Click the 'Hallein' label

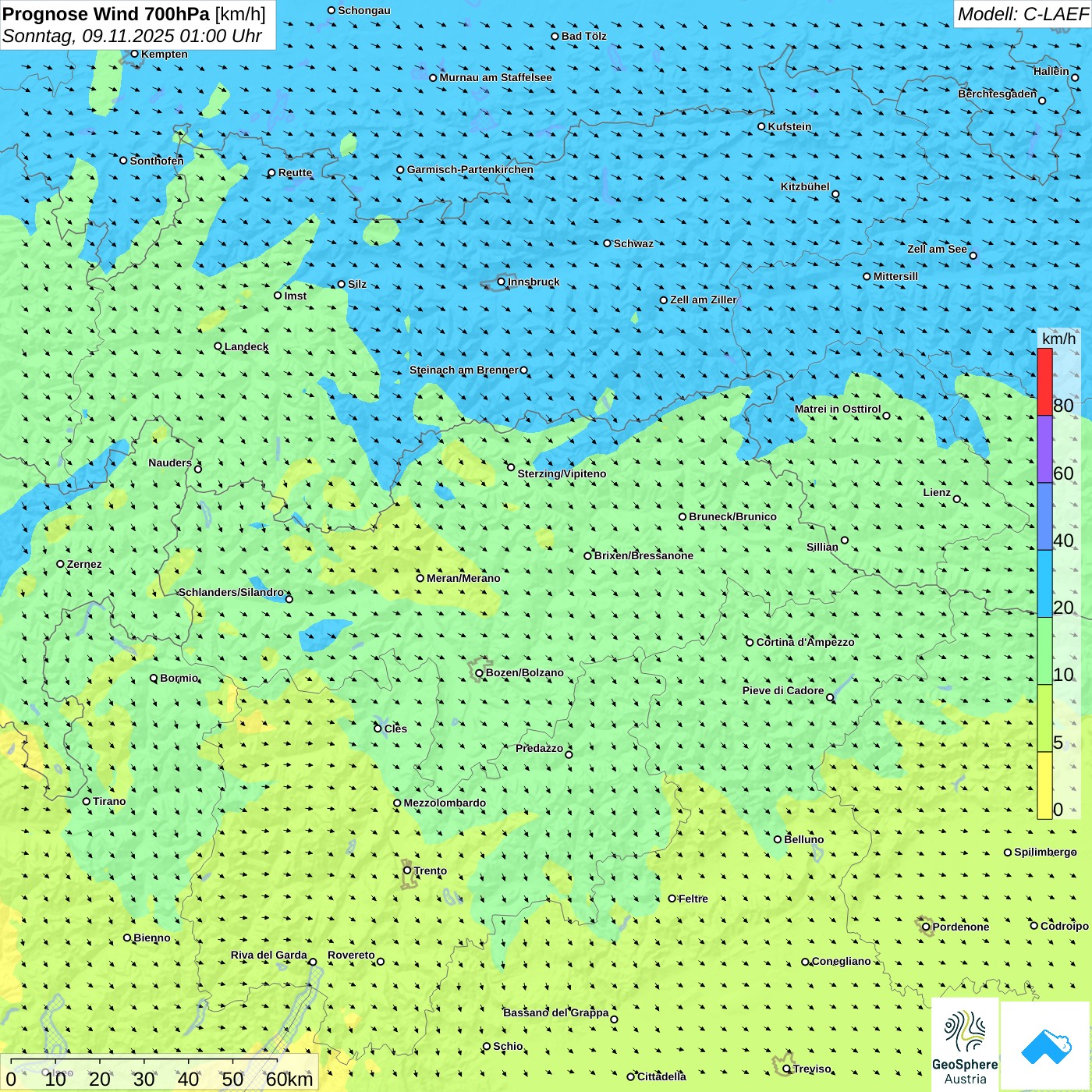tap(1051, 71)
